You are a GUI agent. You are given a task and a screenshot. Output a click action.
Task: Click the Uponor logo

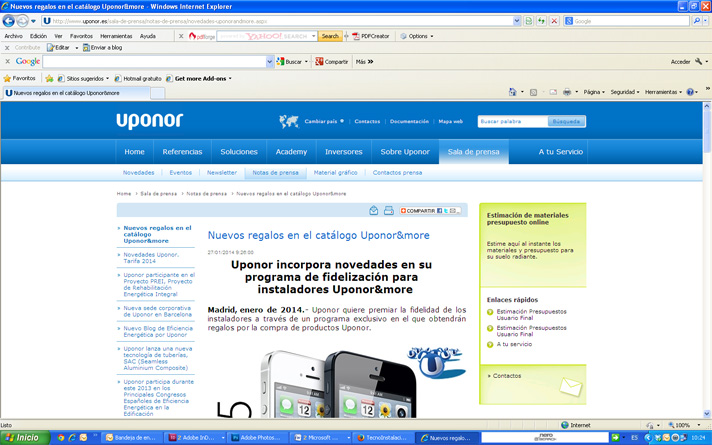[x=149, y=121]
